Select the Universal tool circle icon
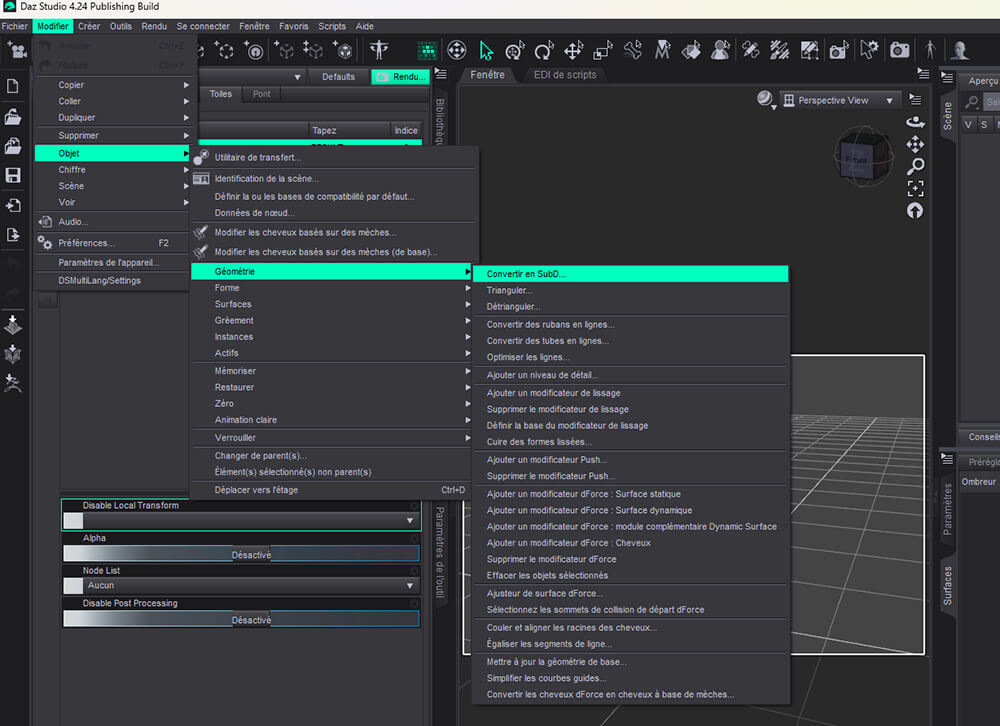 click(515, 50)
